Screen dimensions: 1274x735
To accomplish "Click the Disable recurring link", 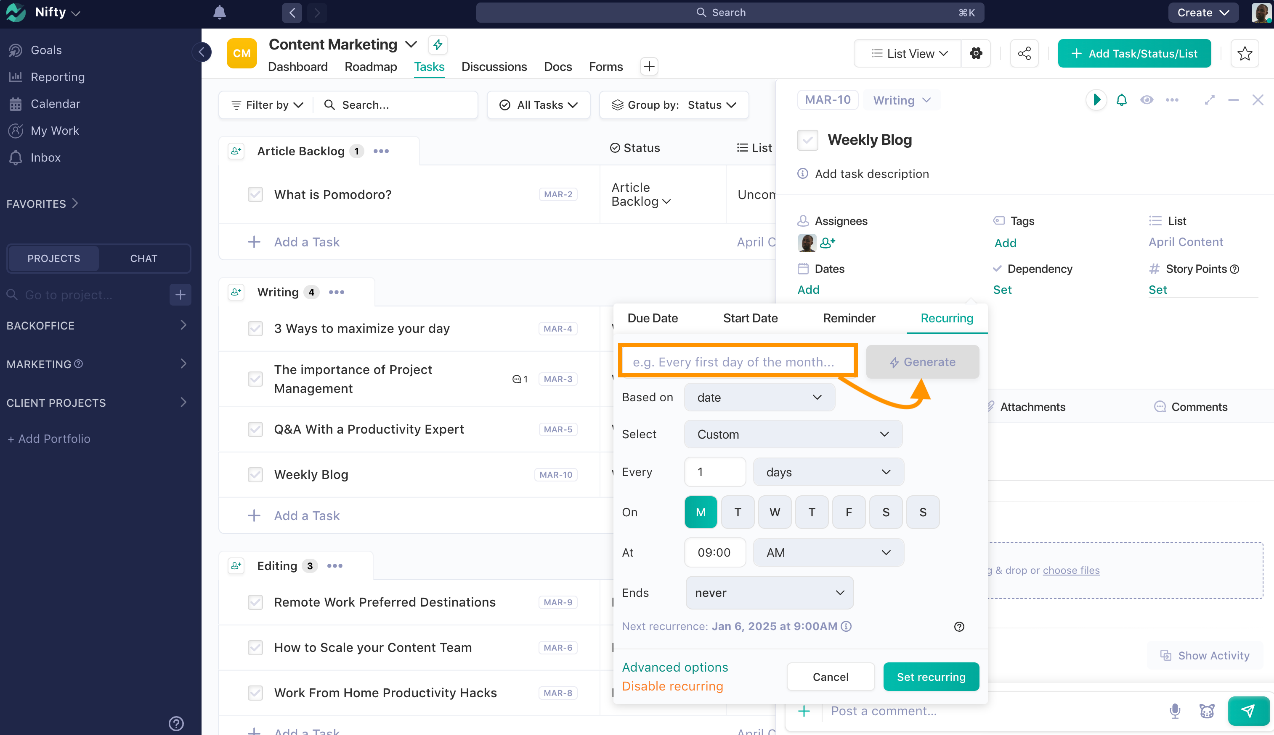I will tap(672, 686).
